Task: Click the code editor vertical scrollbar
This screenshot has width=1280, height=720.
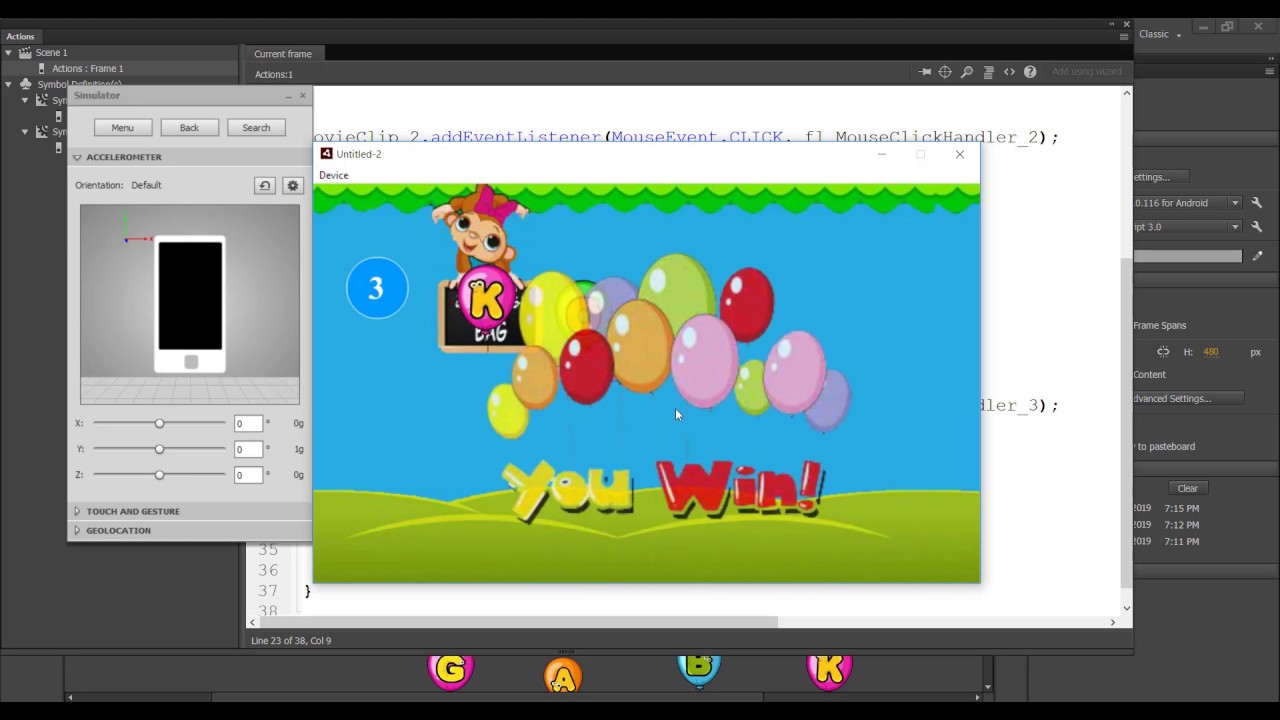Action: [x=1127, y=422]
